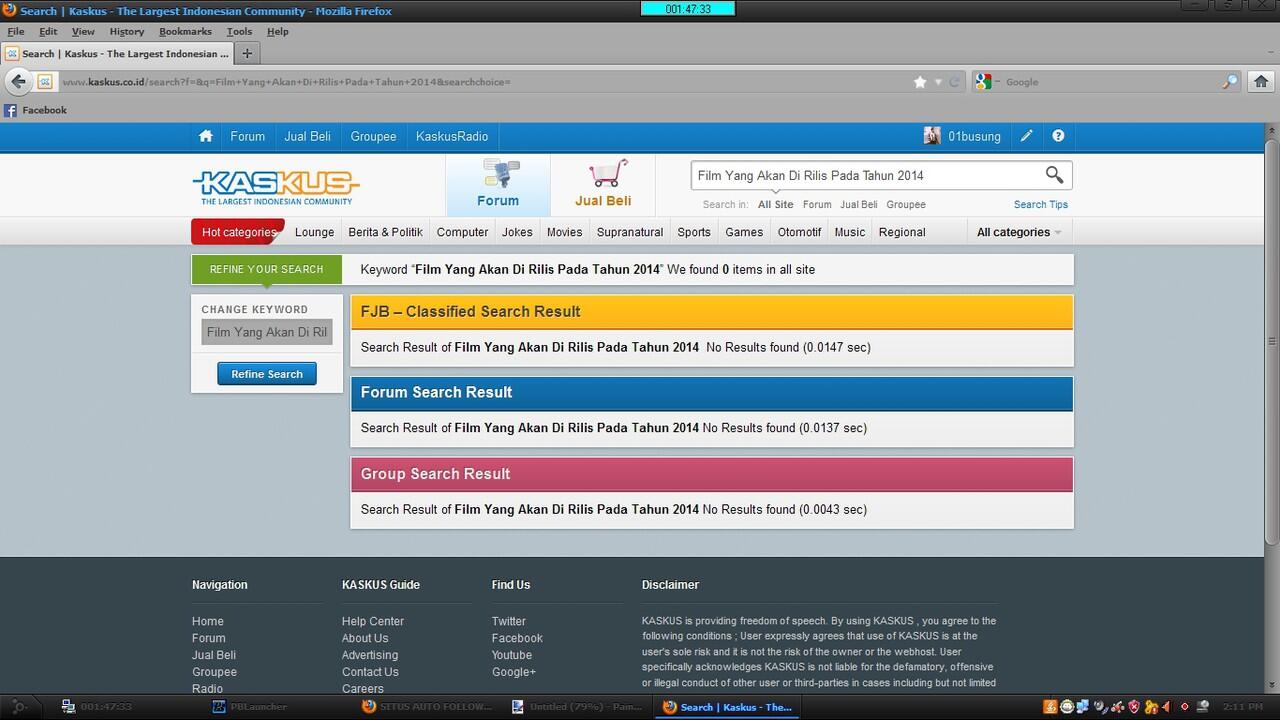Open Jual Beli in the blue navigation bar

click(x=308, y=136)
